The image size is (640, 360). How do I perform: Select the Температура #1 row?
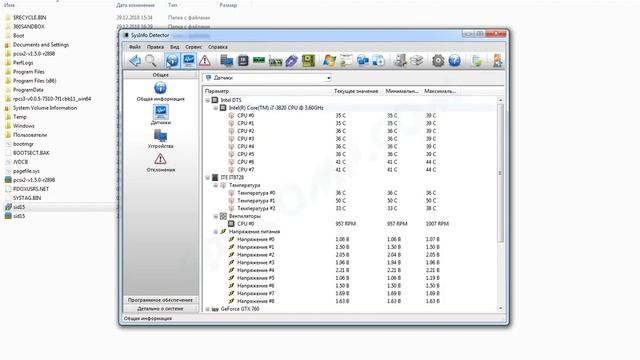350,201
